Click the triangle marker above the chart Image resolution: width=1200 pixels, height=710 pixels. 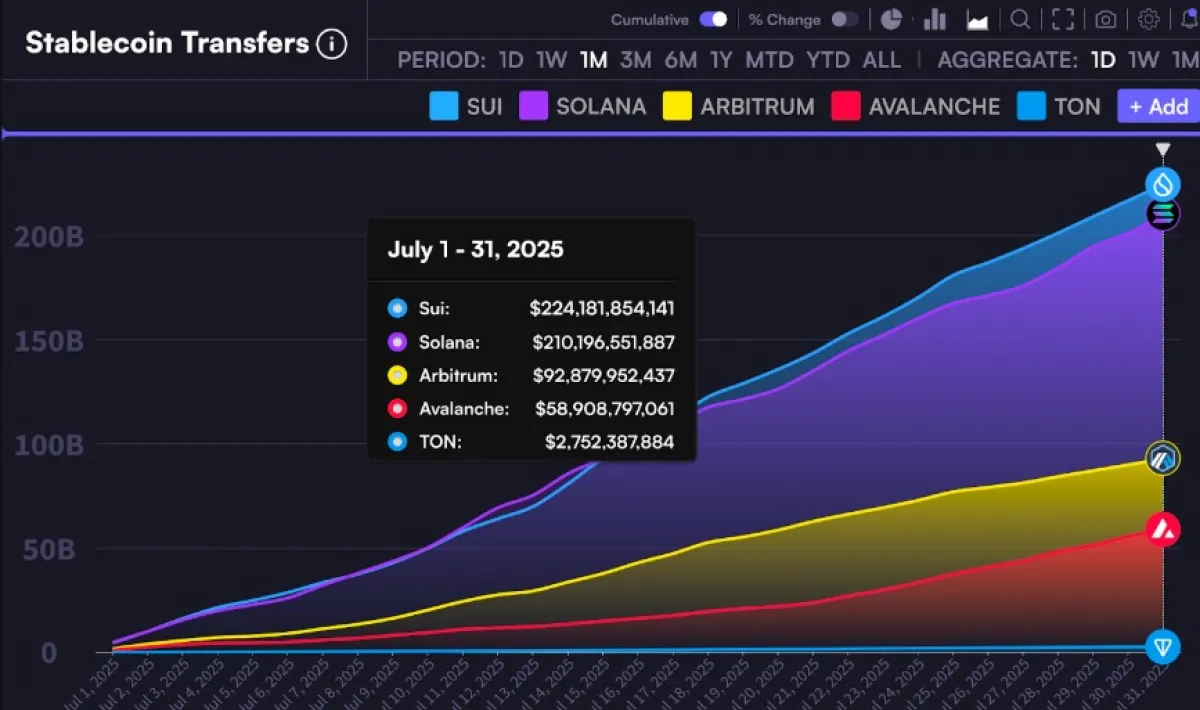point(1162,150)
